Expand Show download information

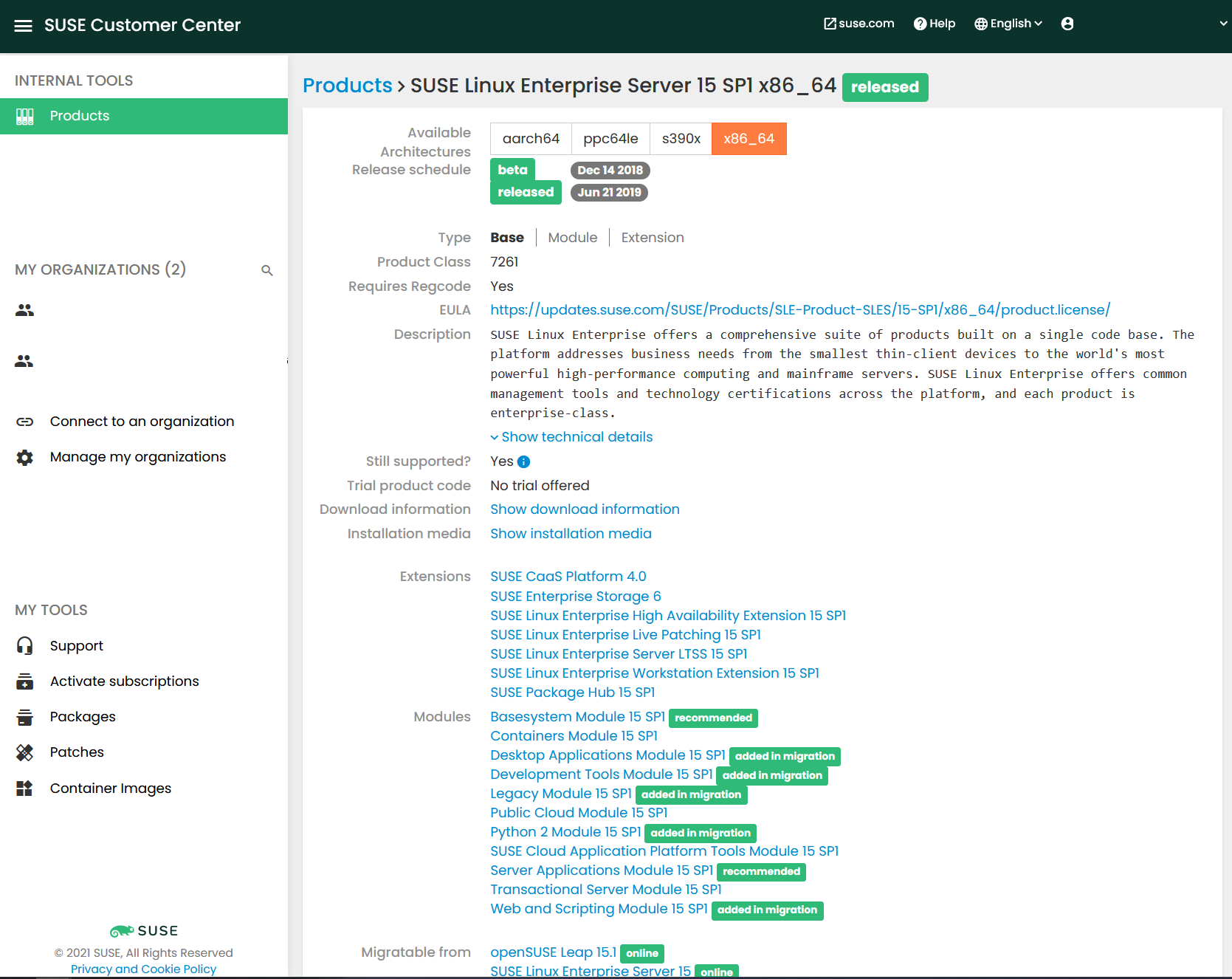585,509
